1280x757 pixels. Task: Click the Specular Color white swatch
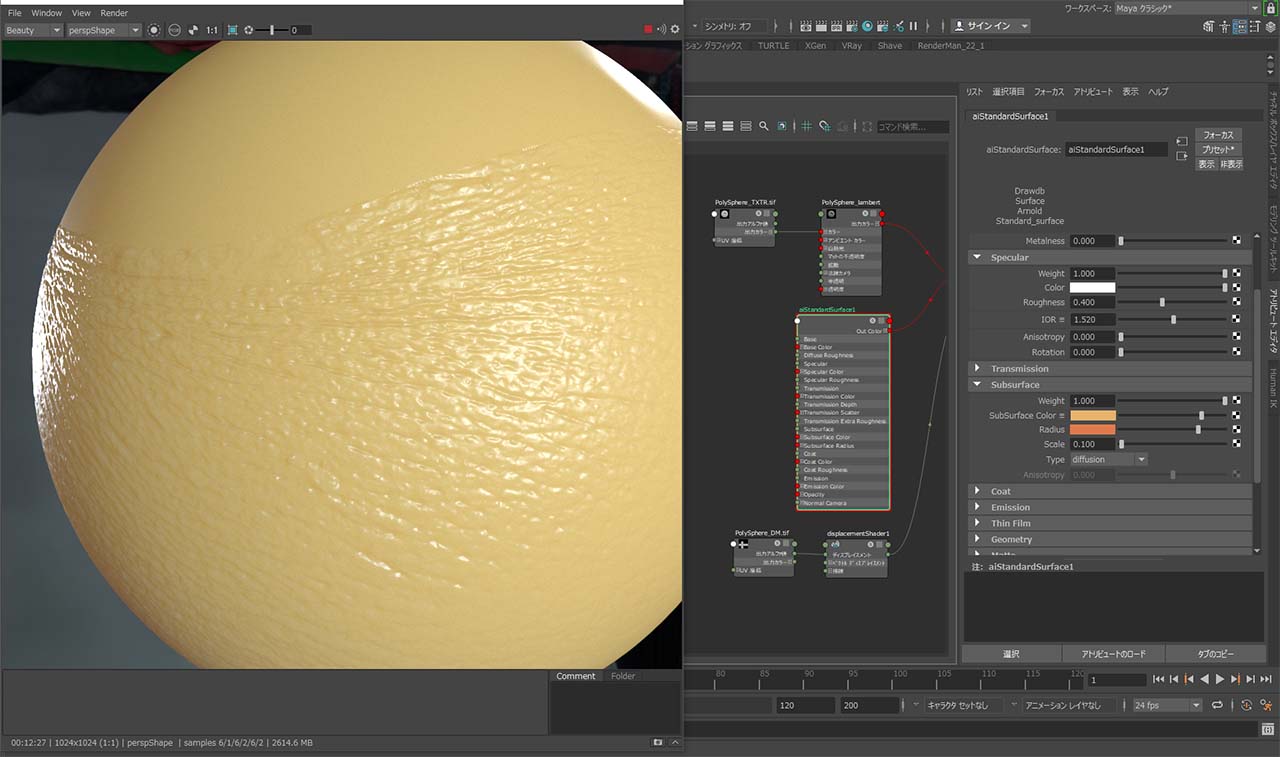[x=1092, y=288]
